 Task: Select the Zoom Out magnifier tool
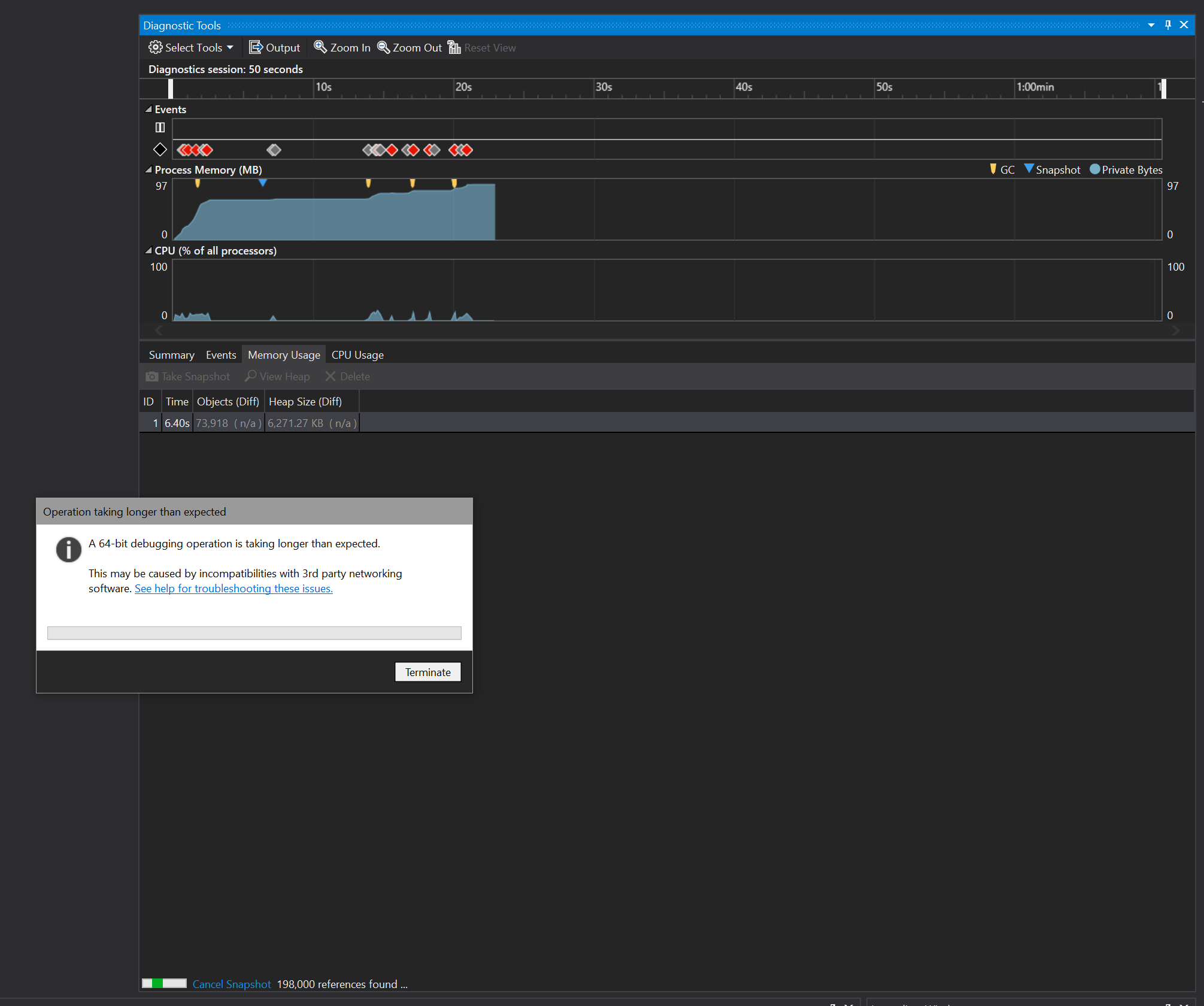pyautogui.click(x=384, y=47)
